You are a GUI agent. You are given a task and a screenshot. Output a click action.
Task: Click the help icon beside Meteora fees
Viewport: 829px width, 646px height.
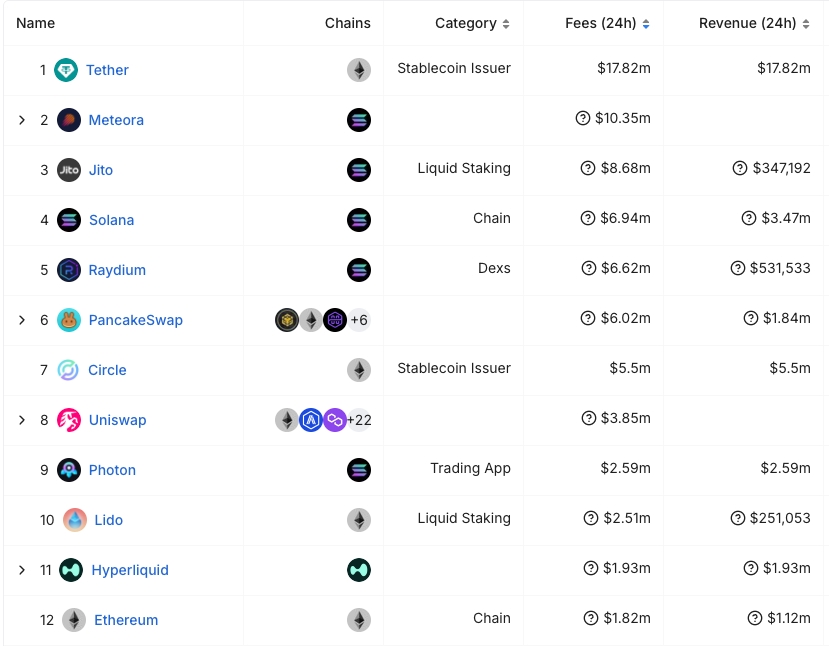pyautogui.click(x=583, y=118)
